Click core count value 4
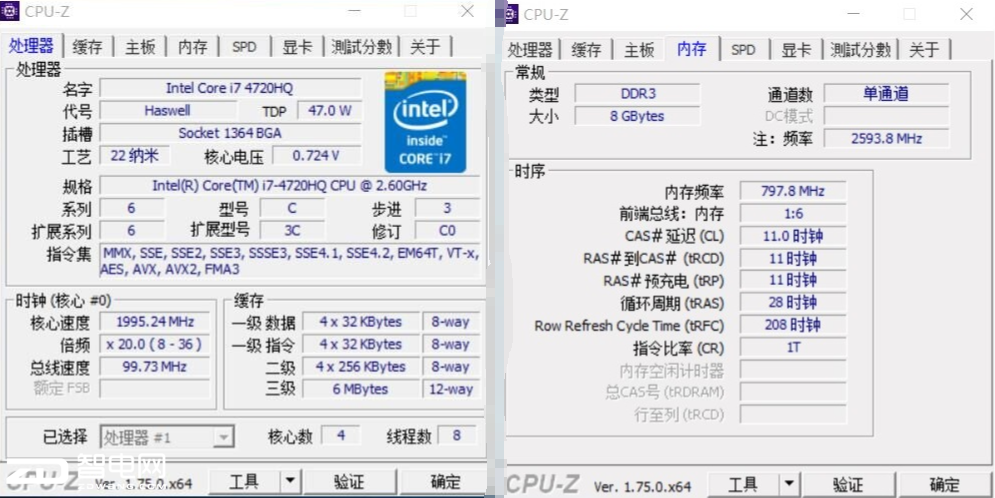The image size is (995, 498). click(x=341, y=435)
